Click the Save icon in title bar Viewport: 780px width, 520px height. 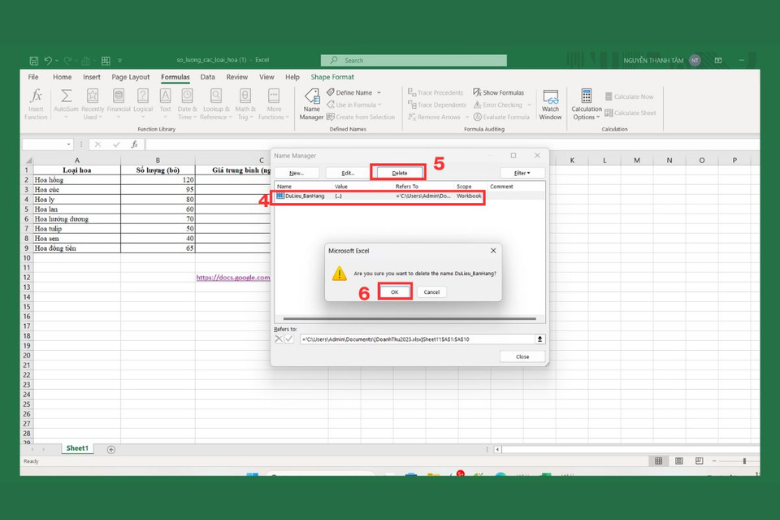[34, 61]
